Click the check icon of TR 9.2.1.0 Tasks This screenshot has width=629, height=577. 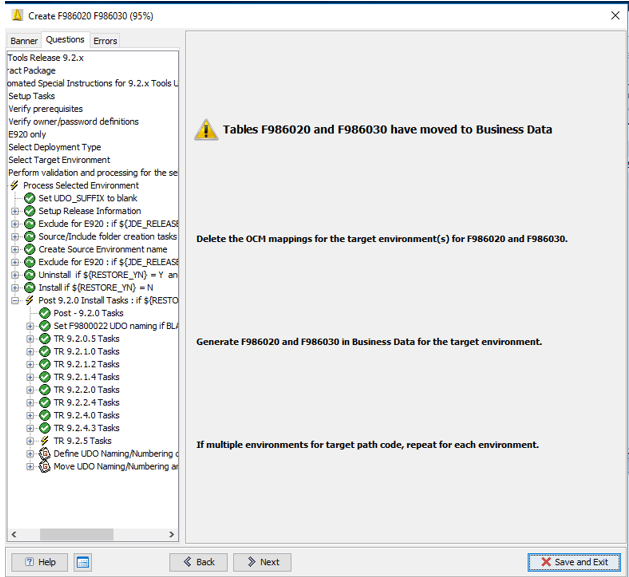(45, 351)
